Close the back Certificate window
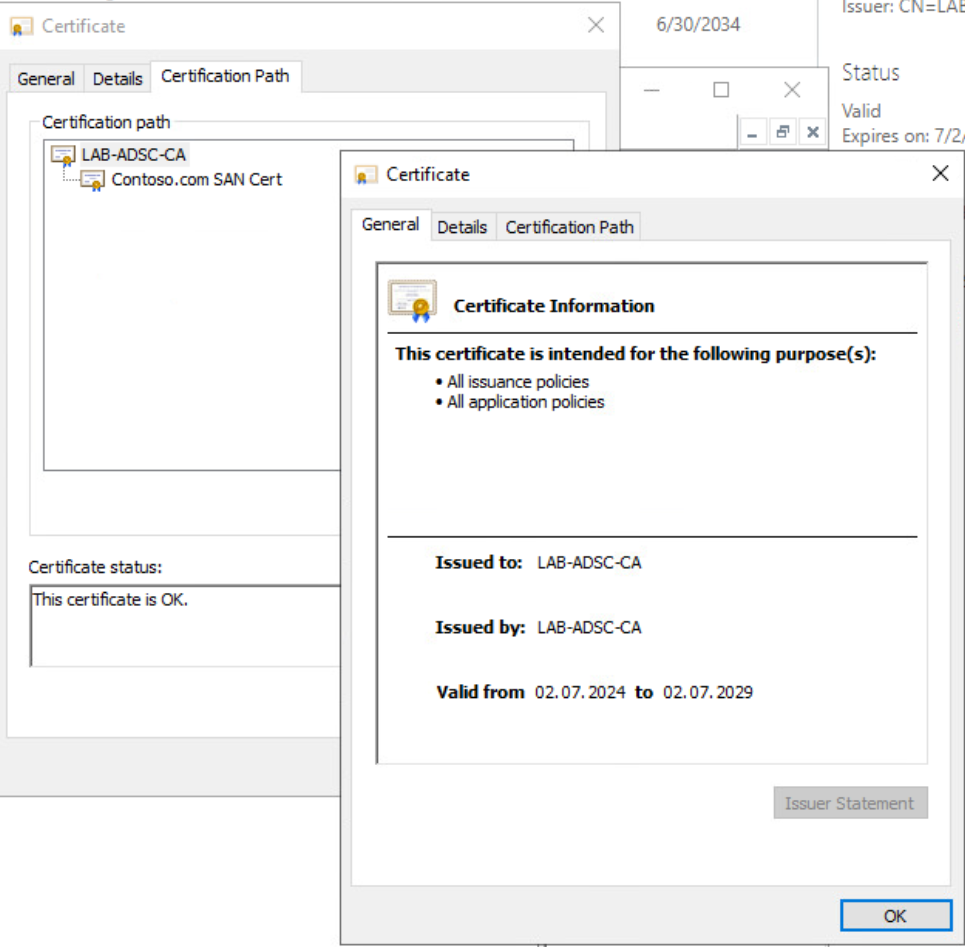This screenshot has height=947, width=965. click(x=596, y=25)
